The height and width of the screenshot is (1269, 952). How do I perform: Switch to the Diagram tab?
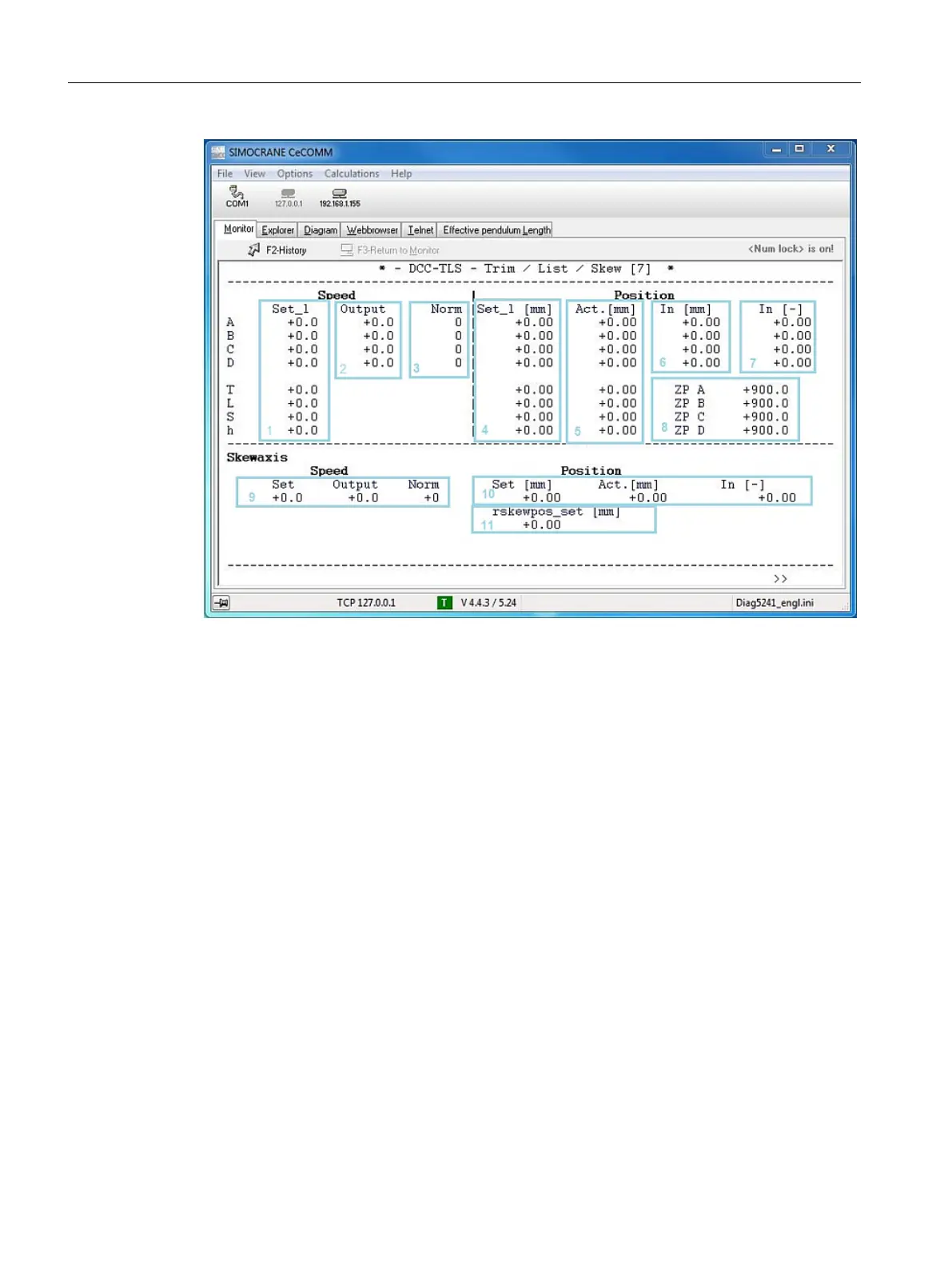tap(321, 230)
